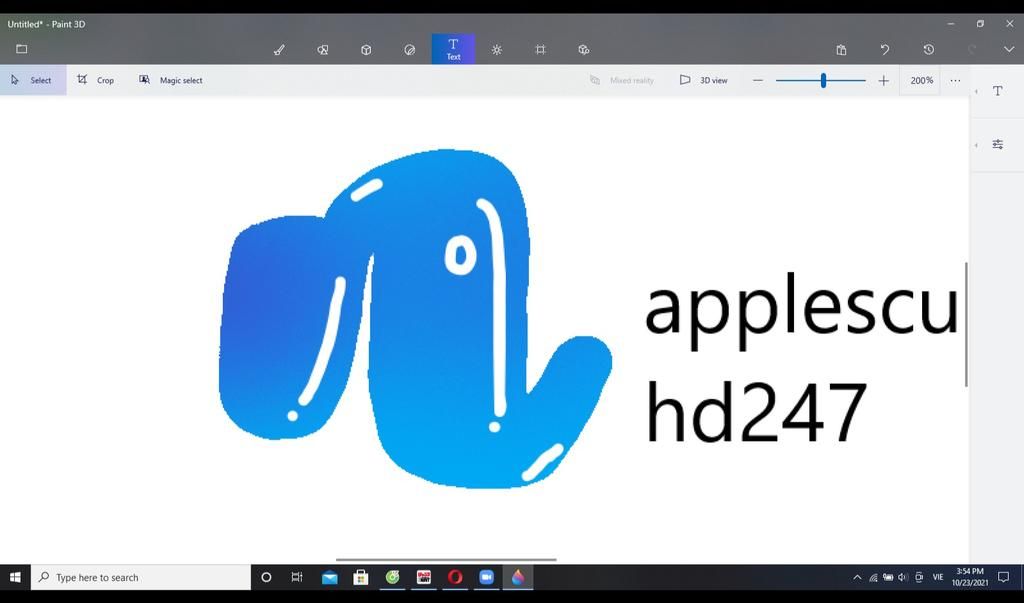Activate Magic select

click(x=170, y=80)
